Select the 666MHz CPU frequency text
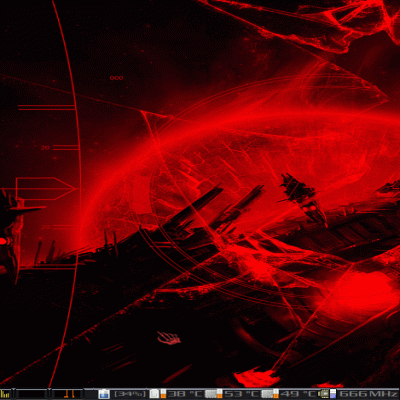The height and width of the screenshot is (400, 400). click(369, 394)
